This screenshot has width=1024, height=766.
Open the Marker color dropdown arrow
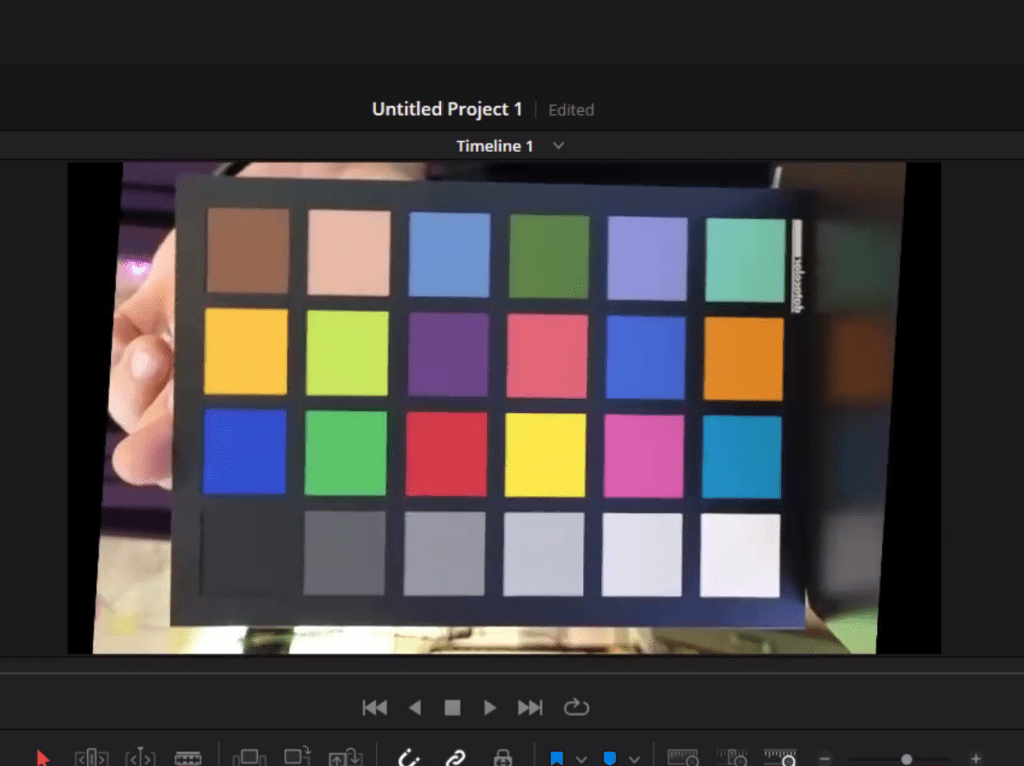(x=634, y=759)
